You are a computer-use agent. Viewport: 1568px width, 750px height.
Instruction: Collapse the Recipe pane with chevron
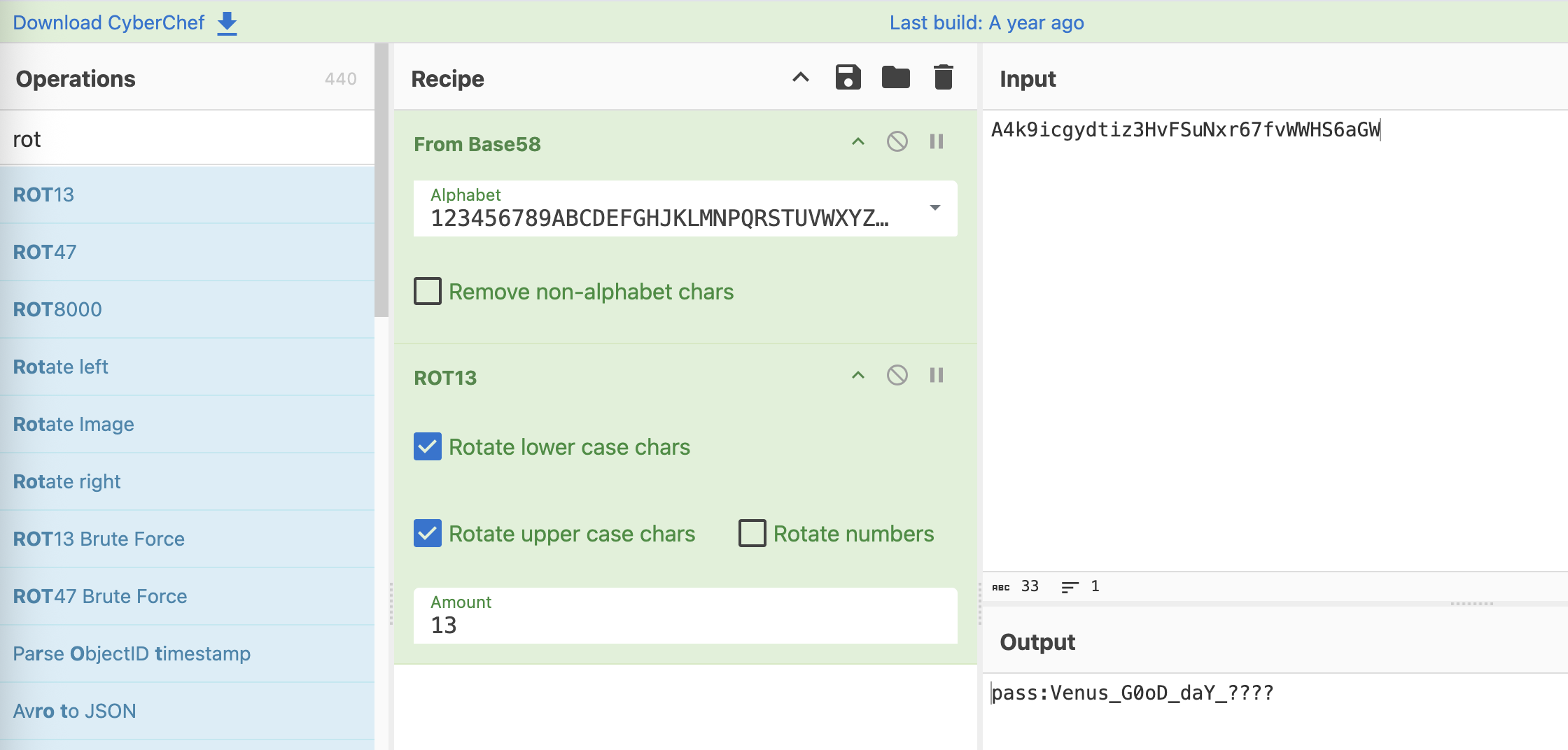click(800, 78)
